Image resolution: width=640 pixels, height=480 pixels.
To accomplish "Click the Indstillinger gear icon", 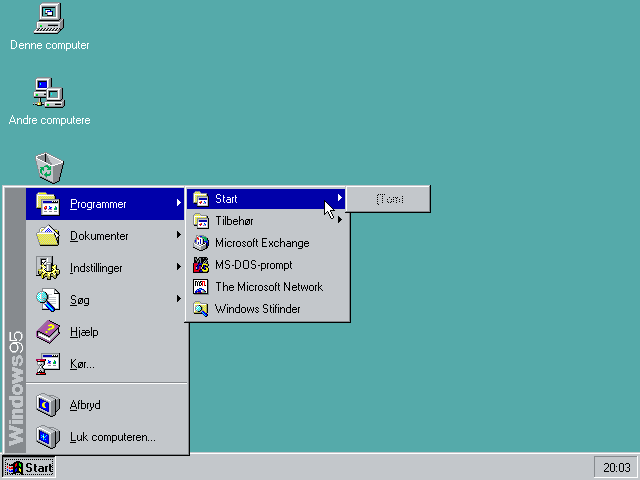I will pyautogui.click(x=48, y=268).
